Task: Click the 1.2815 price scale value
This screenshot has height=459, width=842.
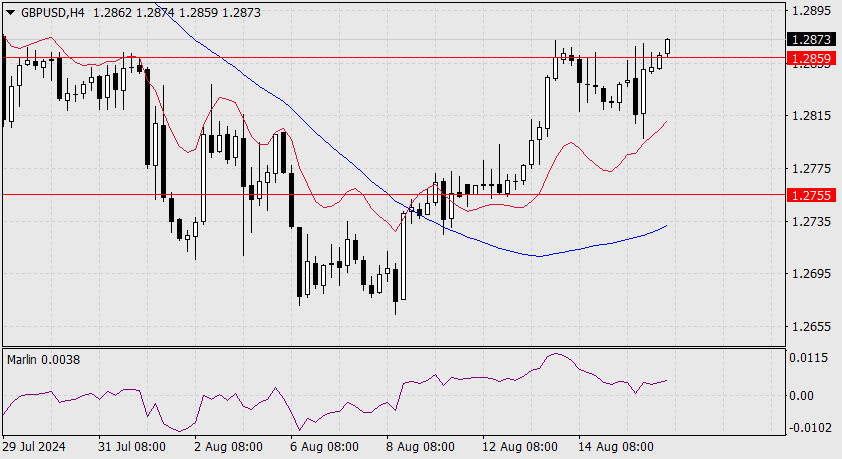Action: [x=811, y=116]
